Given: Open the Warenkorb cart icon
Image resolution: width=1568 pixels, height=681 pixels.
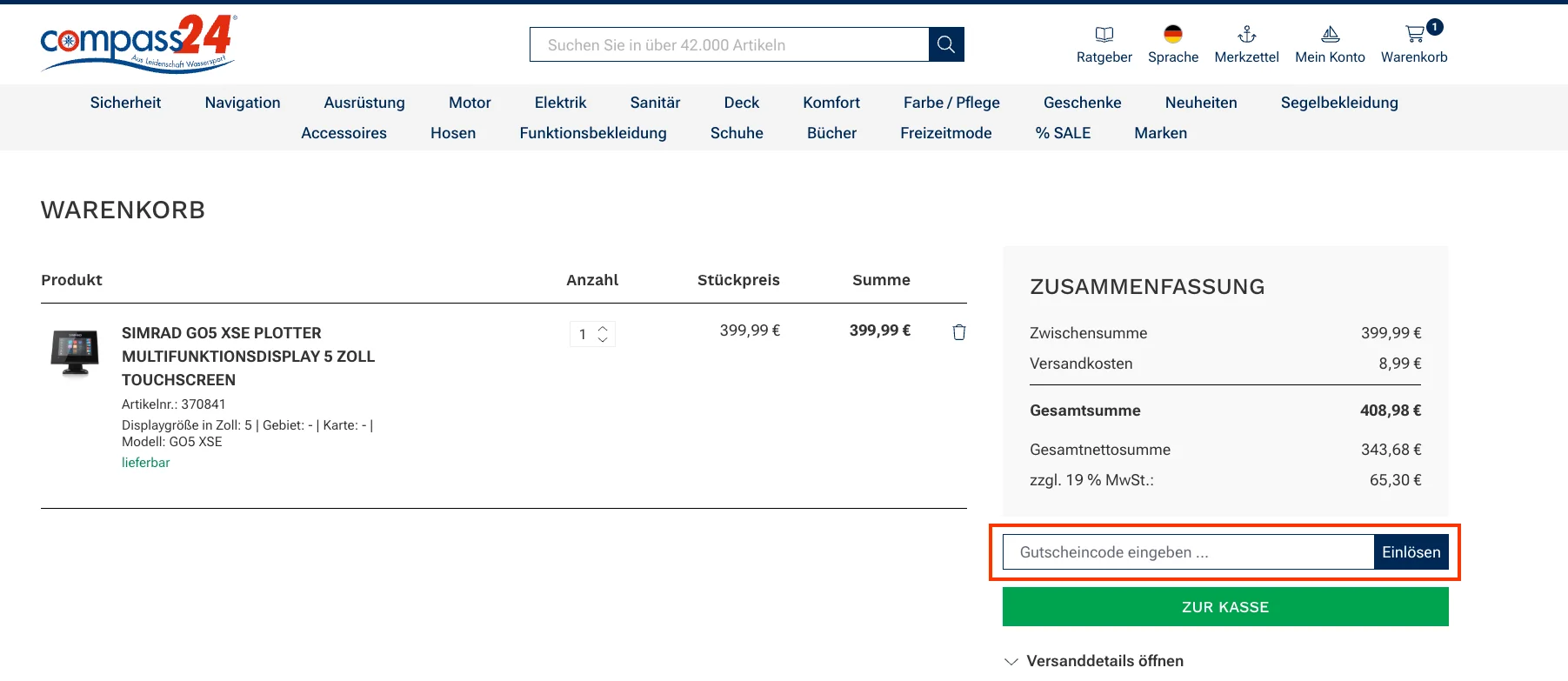Looking at the screenshot, I should [1415, 34].
